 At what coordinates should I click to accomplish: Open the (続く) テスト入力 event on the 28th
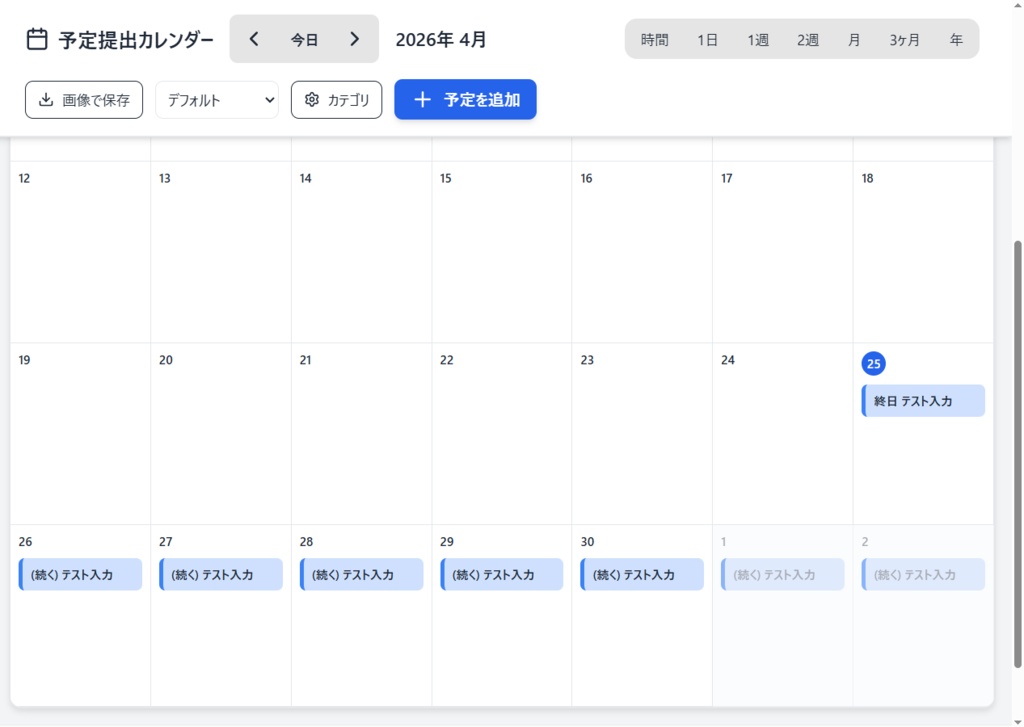click(x=361, y=575)
